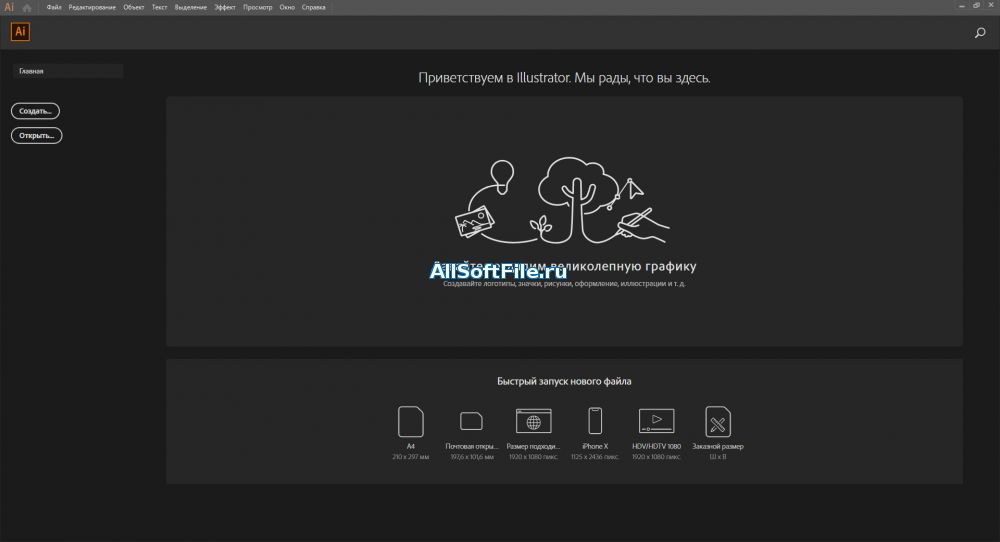Open the search magnifier icon
The width and height of the screenshot is (1000, 542).
[980, 33]
